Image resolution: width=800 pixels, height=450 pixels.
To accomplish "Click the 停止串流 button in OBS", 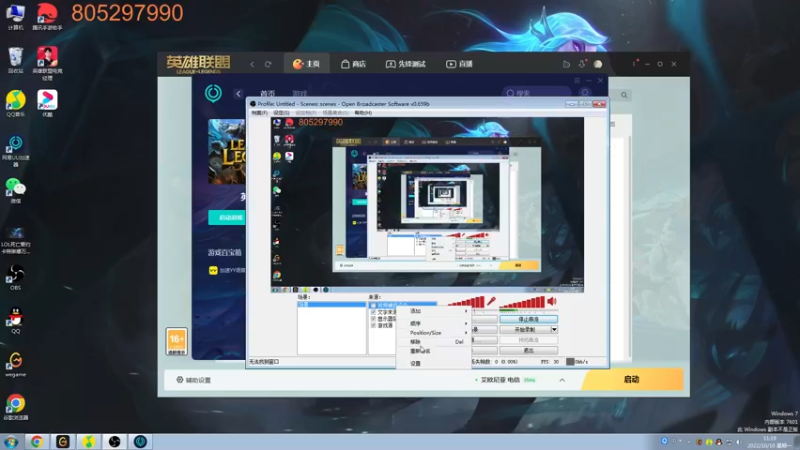I will pyautogui.click(x=528, y=319).
